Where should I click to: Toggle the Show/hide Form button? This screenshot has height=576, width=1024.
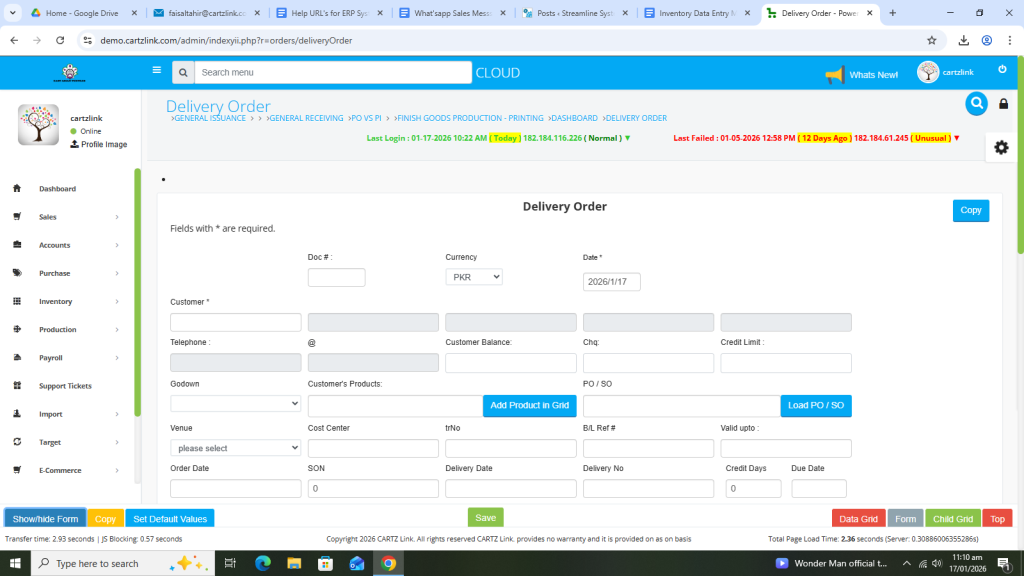pyautogui.click(x=45, y=519)
